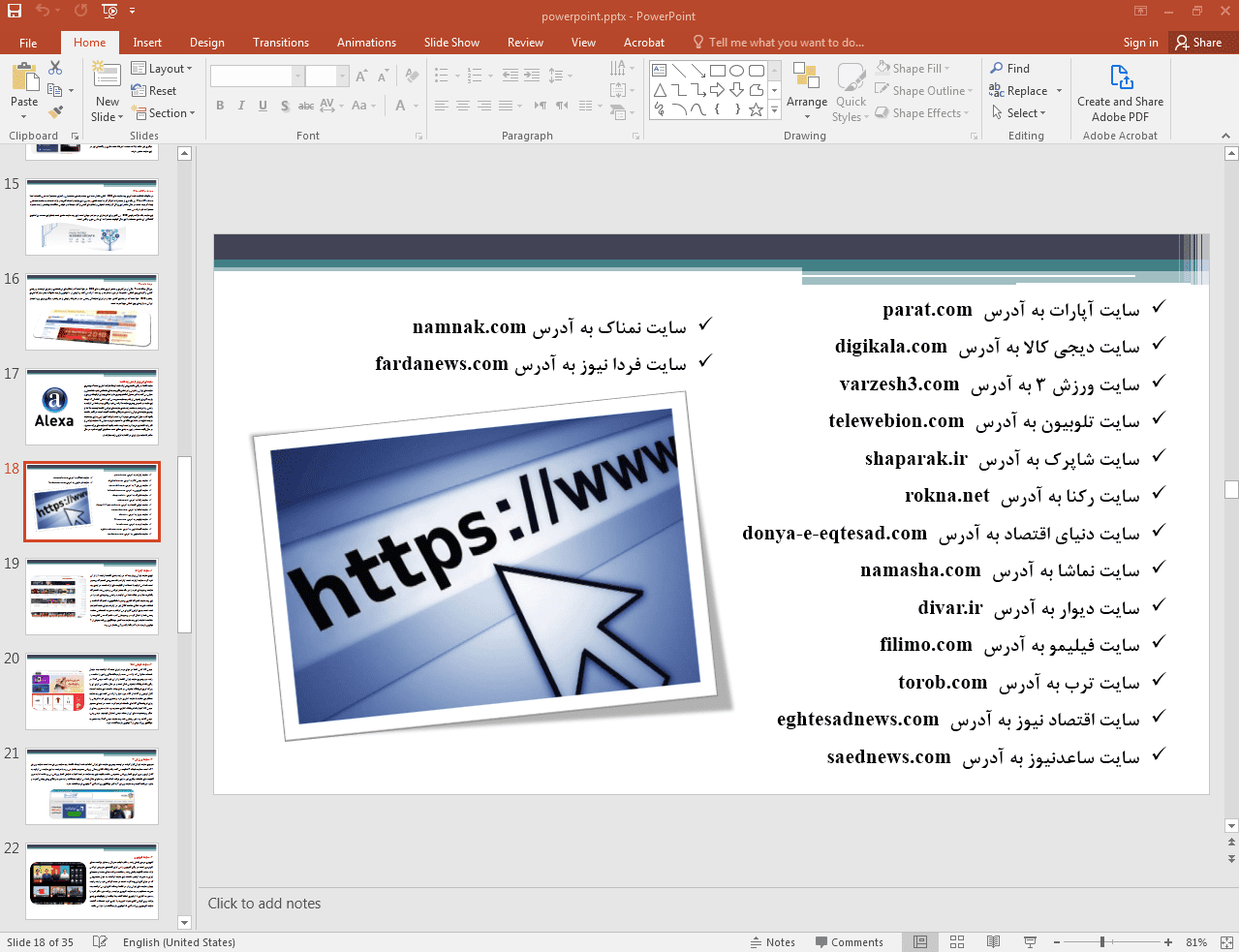Switch to the Design tab
This screenshot has height=952, width=1239.
point(206,43)
